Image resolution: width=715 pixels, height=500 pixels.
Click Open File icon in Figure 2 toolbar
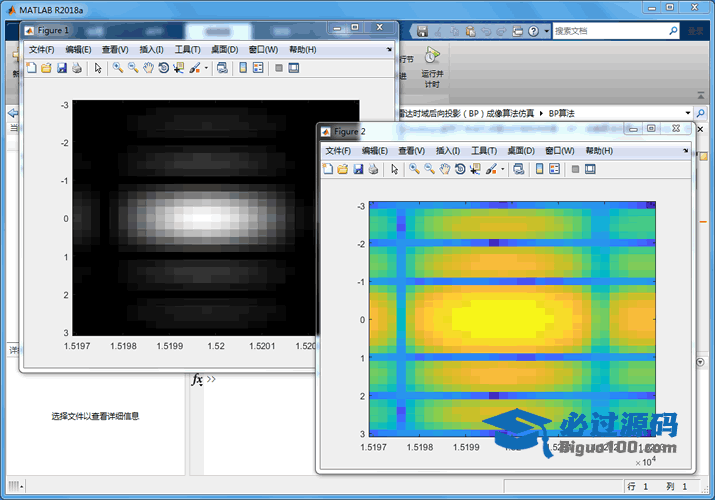click(342, 169)
